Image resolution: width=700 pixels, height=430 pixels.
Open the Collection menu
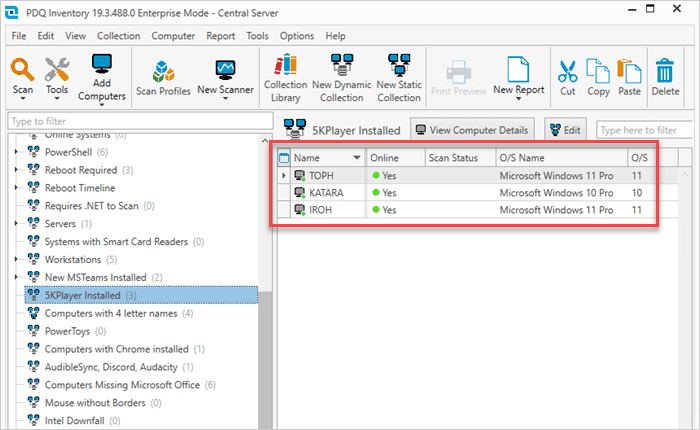(x=119, y=36)
